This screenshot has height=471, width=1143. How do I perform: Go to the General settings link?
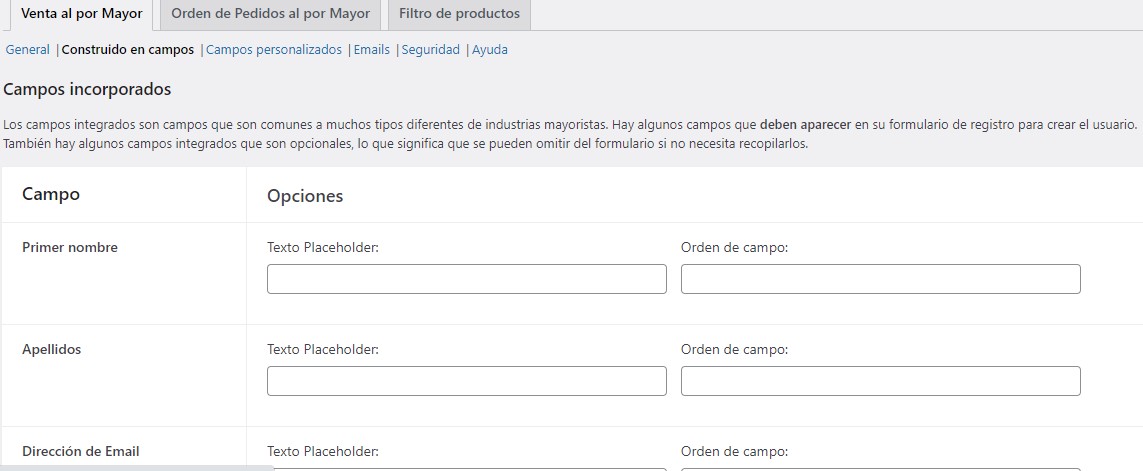(28, 50)
